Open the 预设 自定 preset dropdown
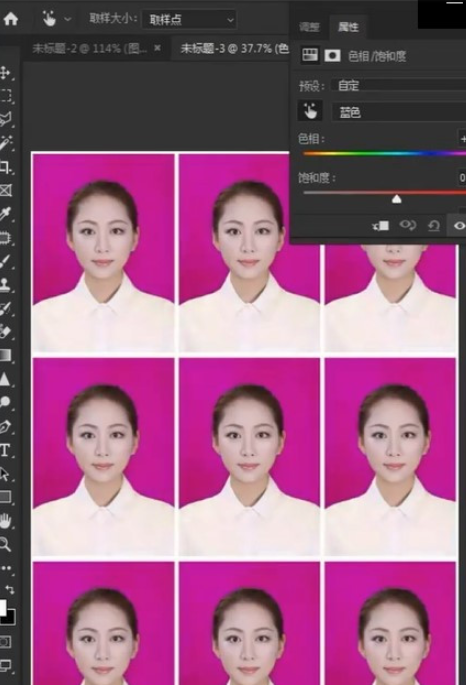 pyautogui.click(x=398, y=85)
